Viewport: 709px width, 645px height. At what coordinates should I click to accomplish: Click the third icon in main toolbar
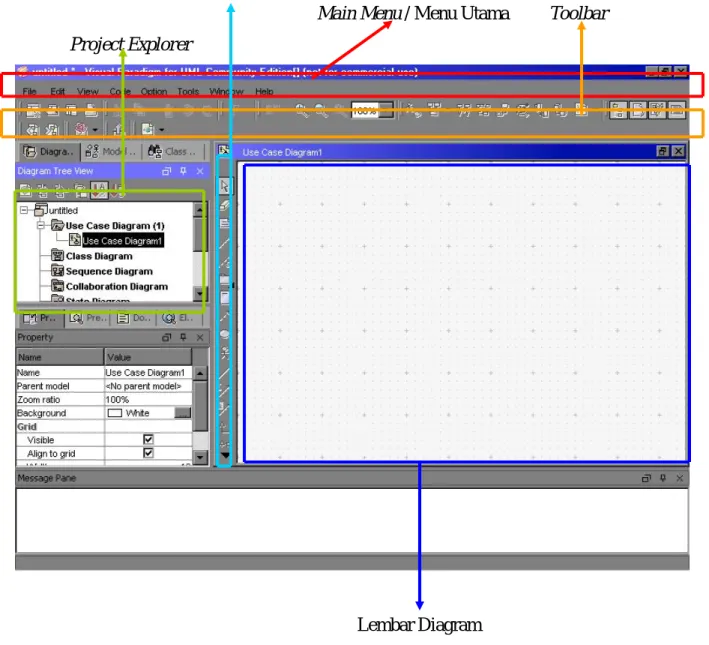click(71, 110)
